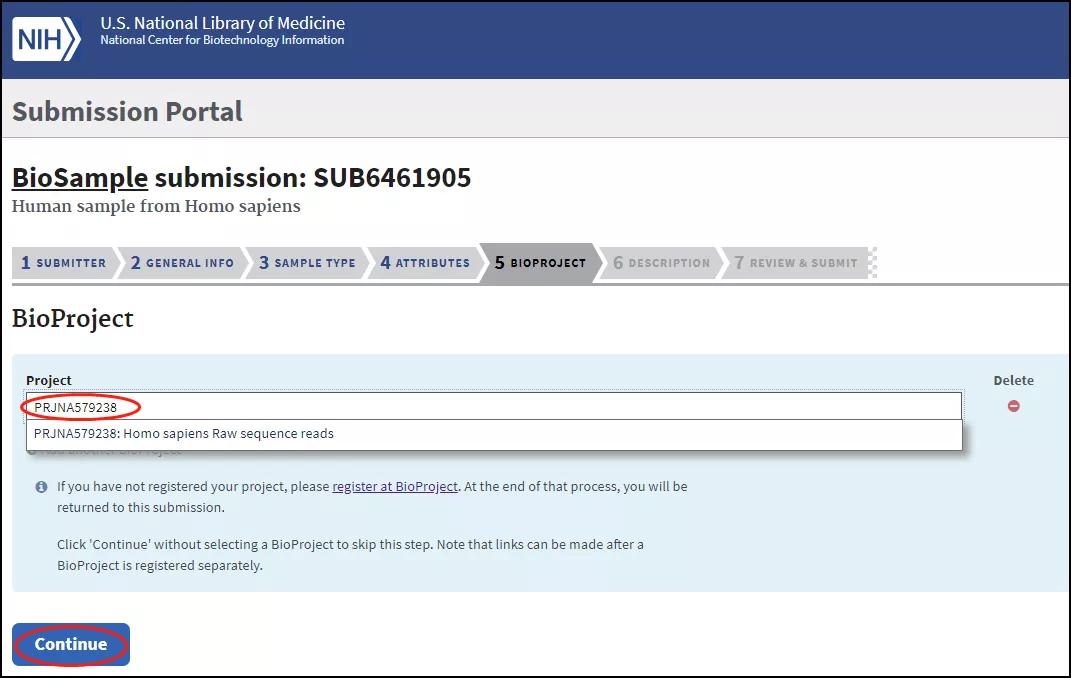This screenshot has width=1071, height=678.
Task: Open the BioSample link in the heading
Action: (x=80, y=178)
